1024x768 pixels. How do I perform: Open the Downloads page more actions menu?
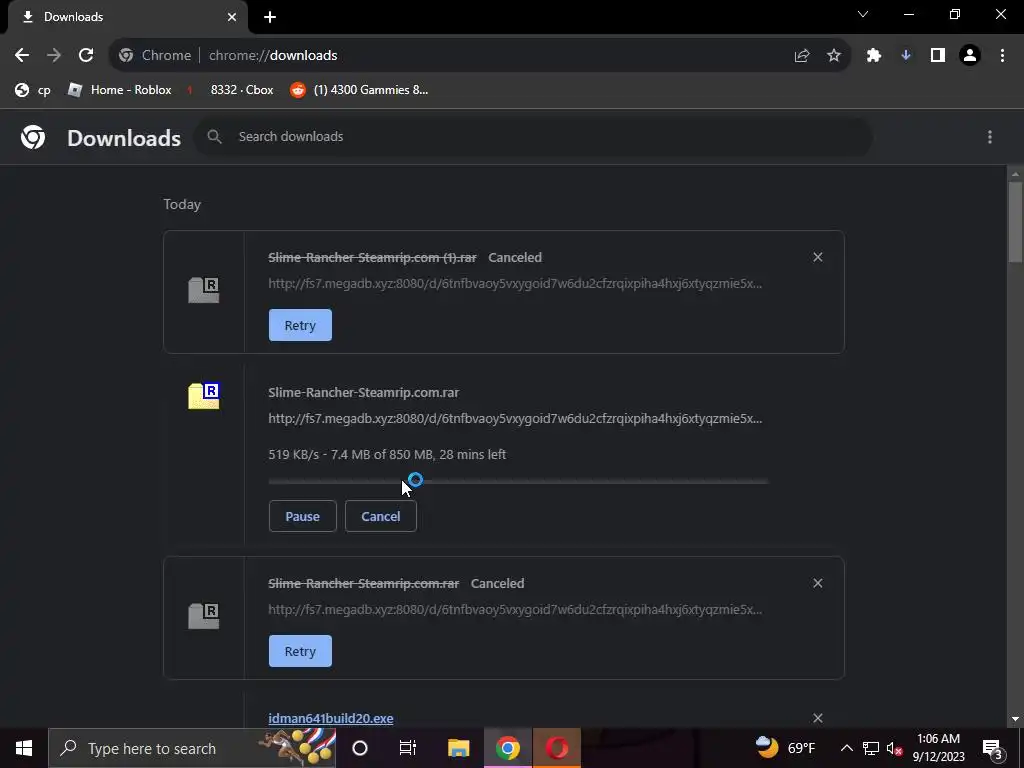[990, 136]
